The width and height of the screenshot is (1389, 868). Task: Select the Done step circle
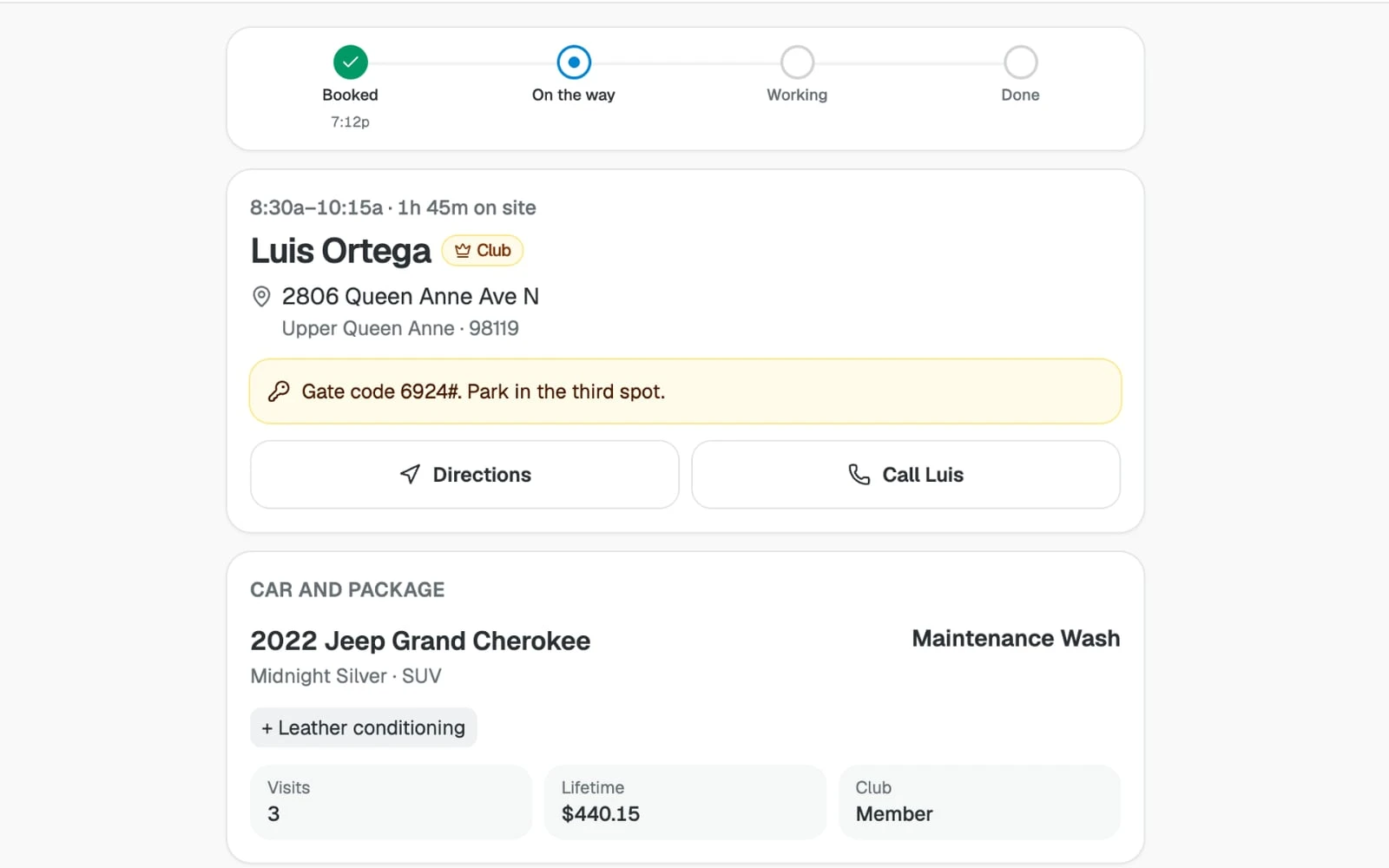coord(1020,62)
